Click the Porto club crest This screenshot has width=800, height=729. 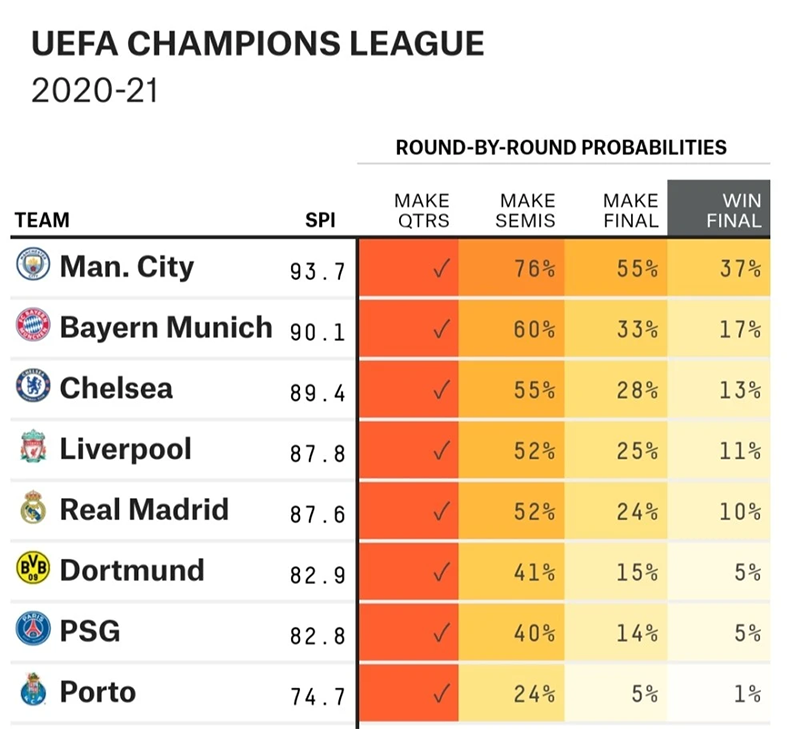coord(33,689)
